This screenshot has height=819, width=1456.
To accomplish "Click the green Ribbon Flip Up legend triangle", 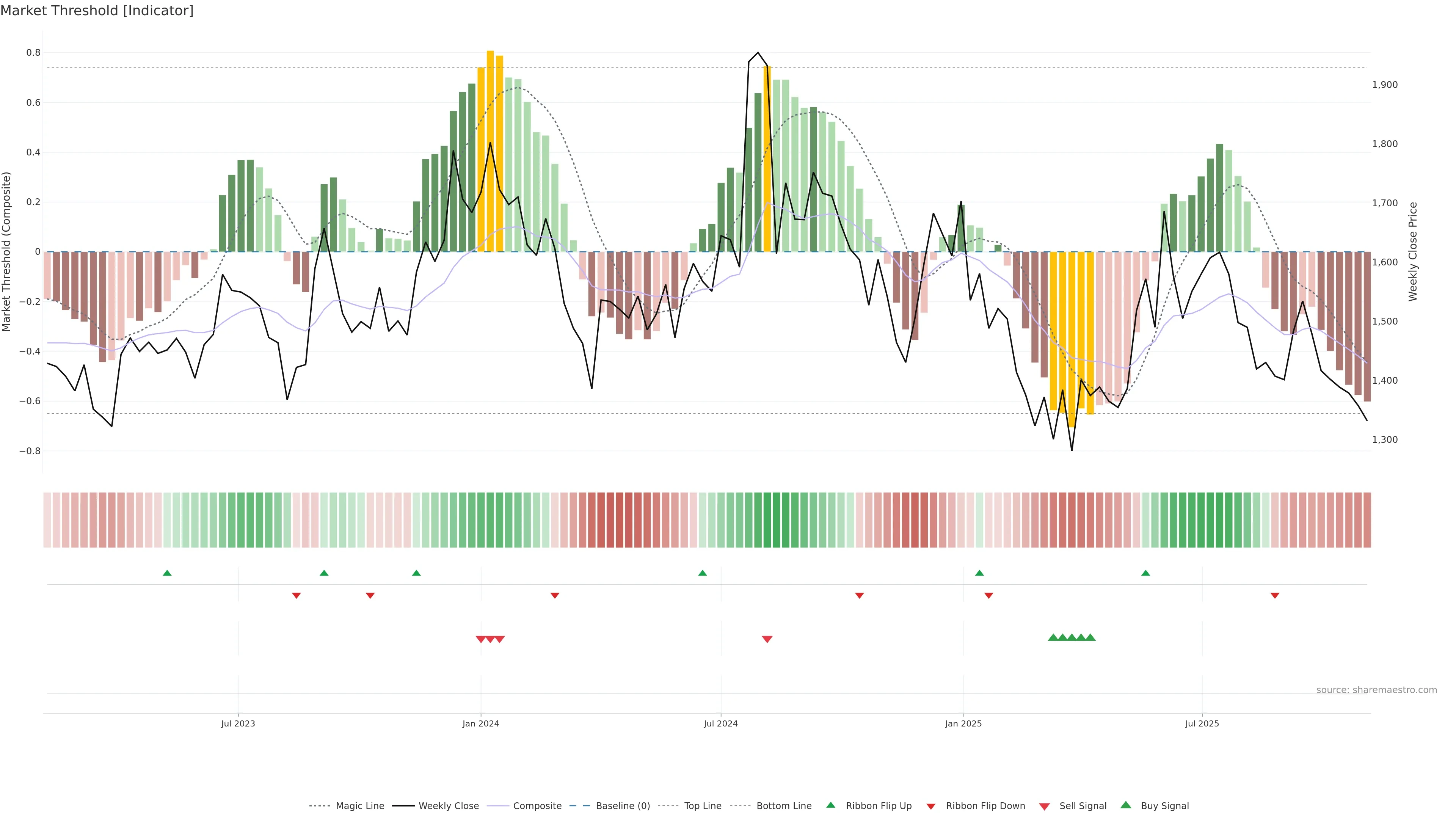I will [x=830, y=805].
